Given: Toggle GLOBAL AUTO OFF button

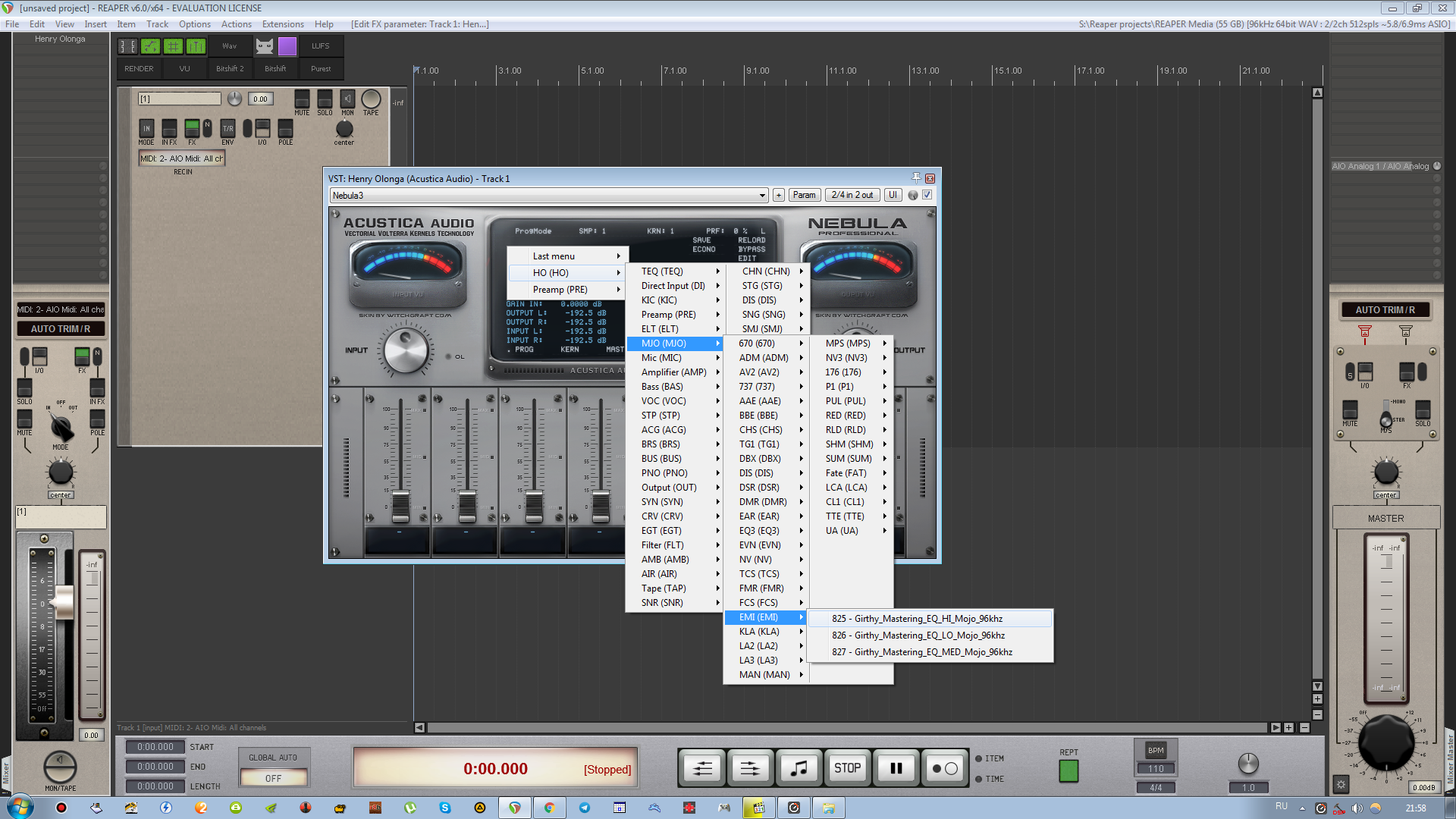Looking at the screenshot, I should click(x=273, y=778).
